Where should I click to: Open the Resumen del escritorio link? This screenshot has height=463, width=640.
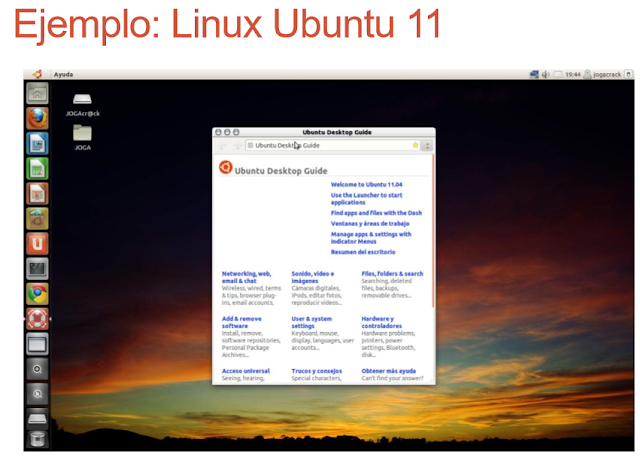[x=363, y=252]
